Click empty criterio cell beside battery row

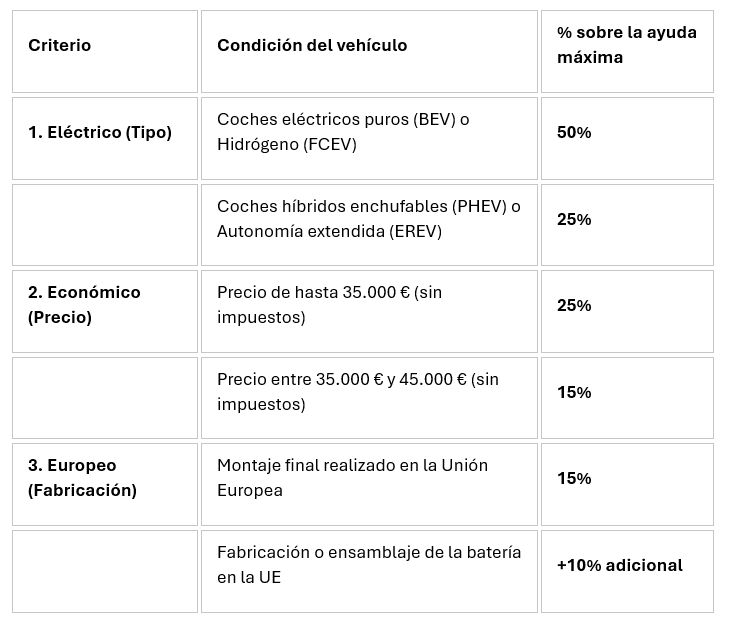(105, 572)
